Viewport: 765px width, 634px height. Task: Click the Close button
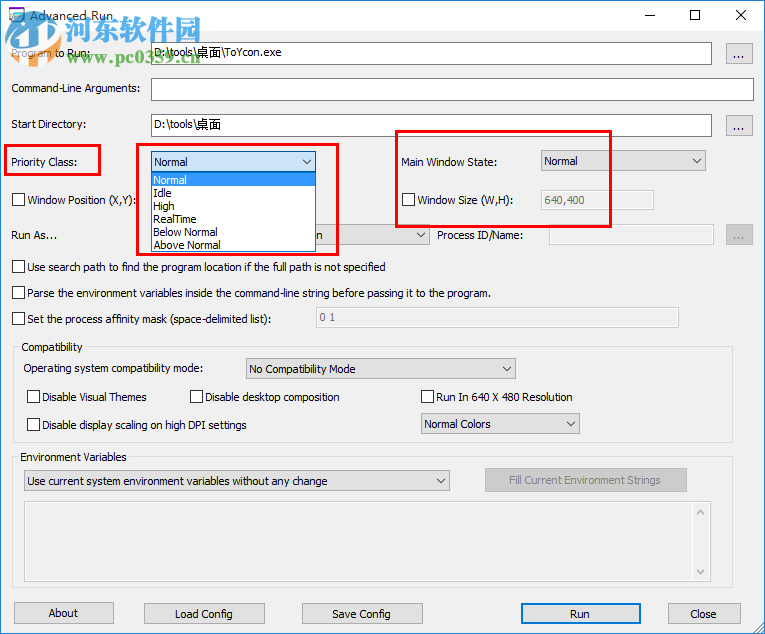click(704, 614)
